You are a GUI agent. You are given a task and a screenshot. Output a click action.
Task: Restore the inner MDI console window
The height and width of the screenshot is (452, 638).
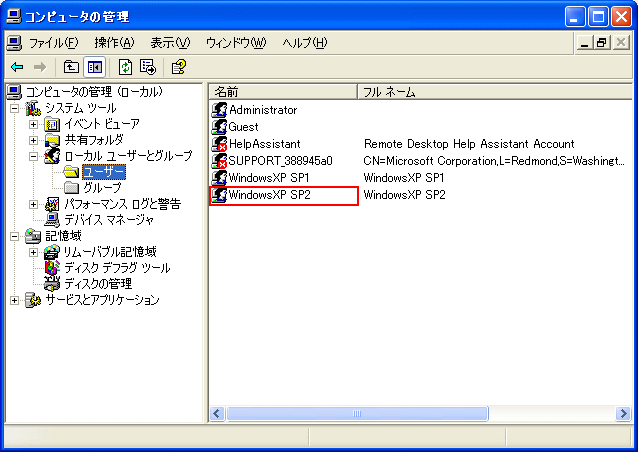click(x=602, y=43)
